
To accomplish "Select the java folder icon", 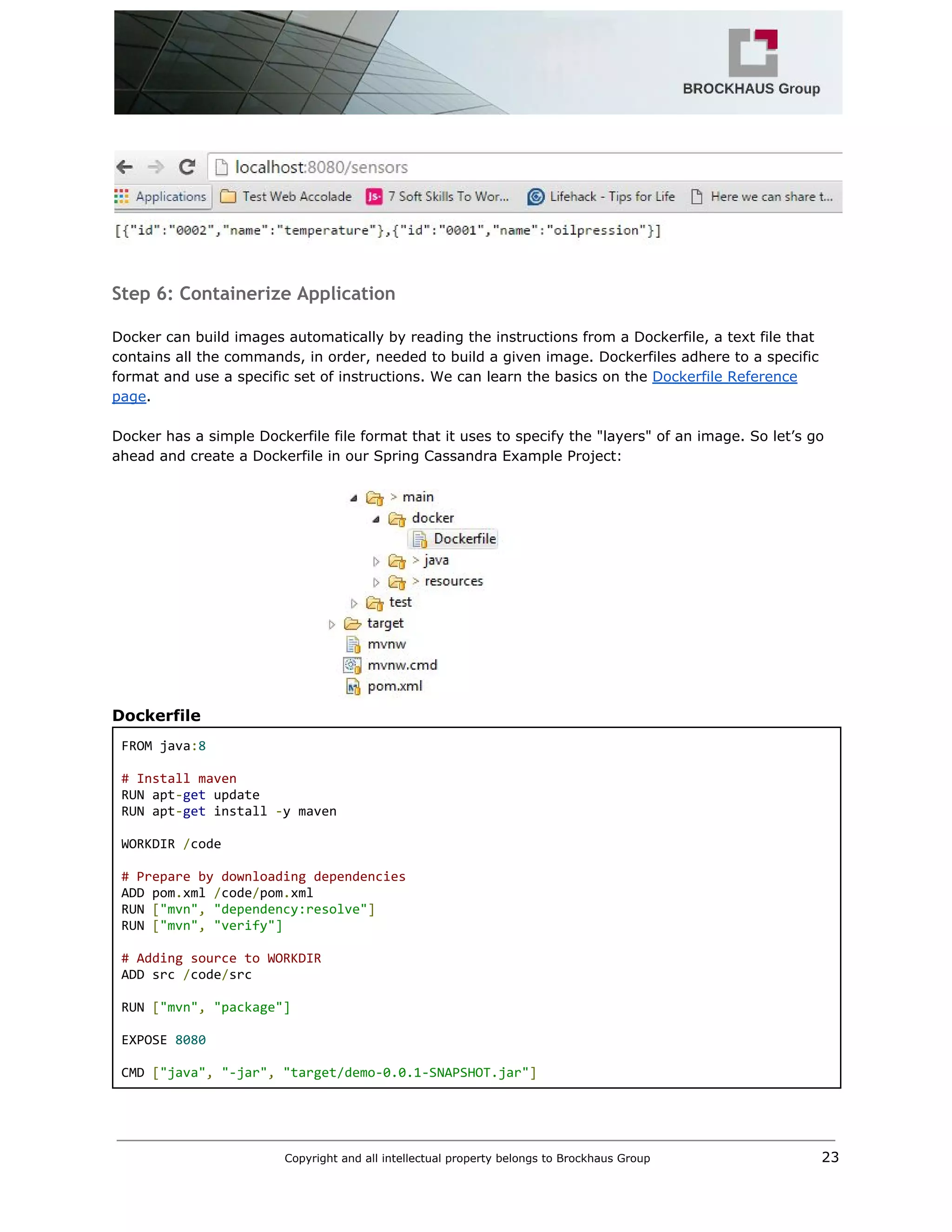I will [397, 561].
